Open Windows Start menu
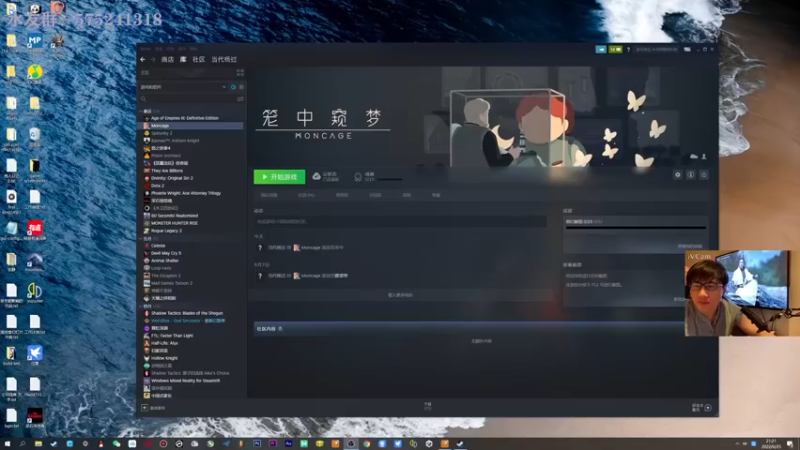This screenshot has height=450, width=800. [7, 444]
